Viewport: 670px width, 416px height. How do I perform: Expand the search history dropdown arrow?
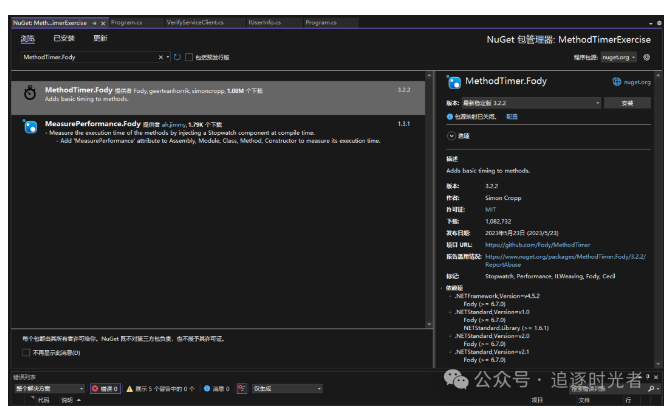(168, 57)
